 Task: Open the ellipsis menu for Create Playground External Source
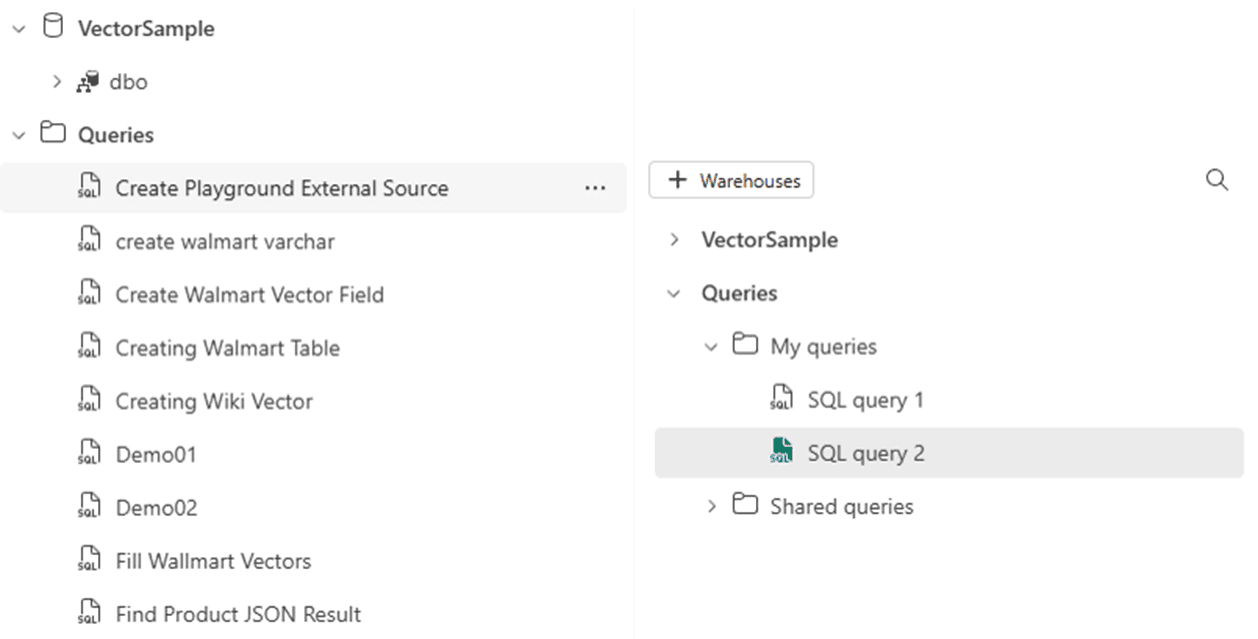[595, 188]
